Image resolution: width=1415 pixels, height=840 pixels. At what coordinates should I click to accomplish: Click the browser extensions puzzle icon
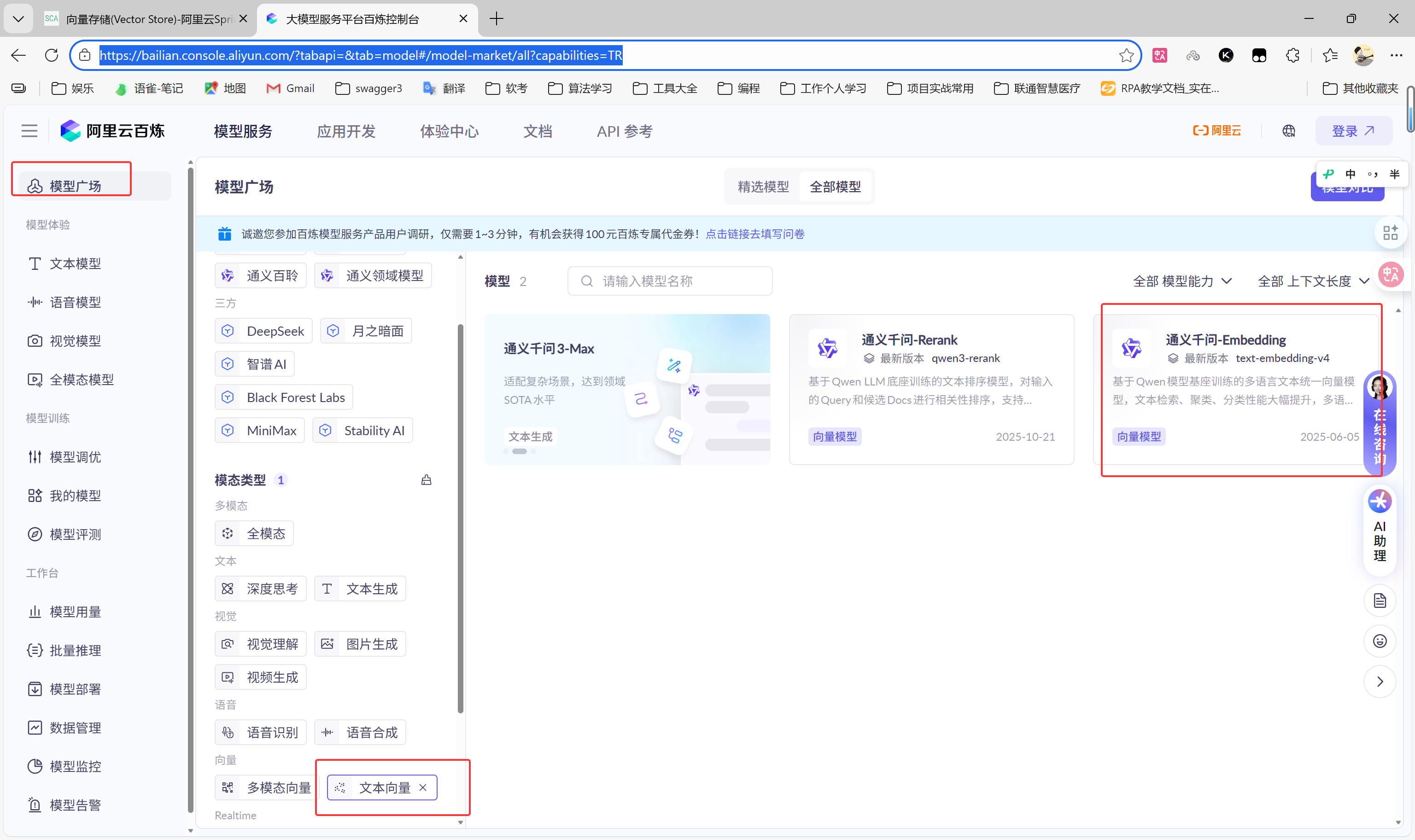(x=1293, y=55)
